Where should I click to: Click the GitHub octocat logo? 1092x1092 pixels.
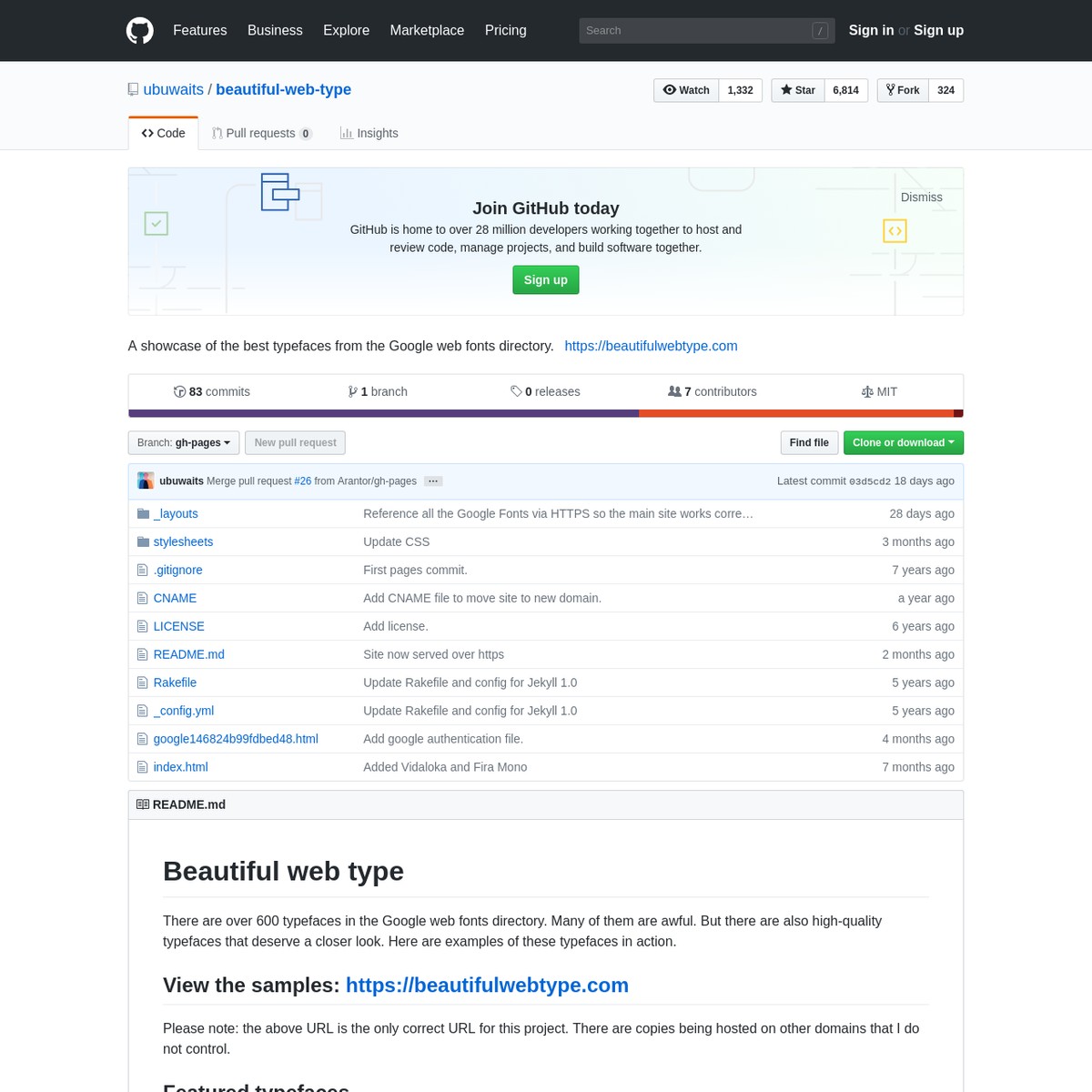[x=140, y=31]
